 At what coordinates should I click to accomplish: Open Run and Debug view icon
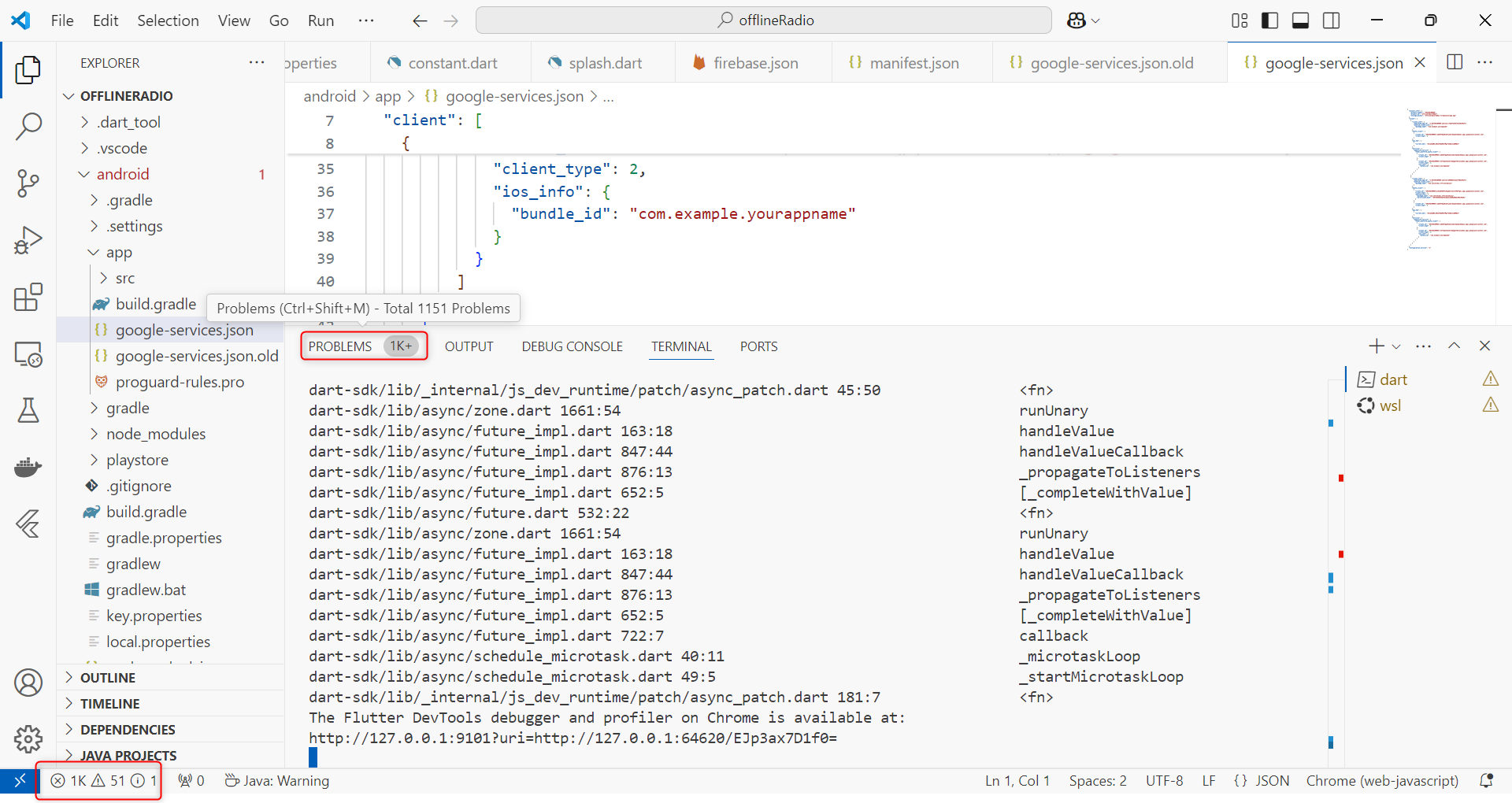28,240
